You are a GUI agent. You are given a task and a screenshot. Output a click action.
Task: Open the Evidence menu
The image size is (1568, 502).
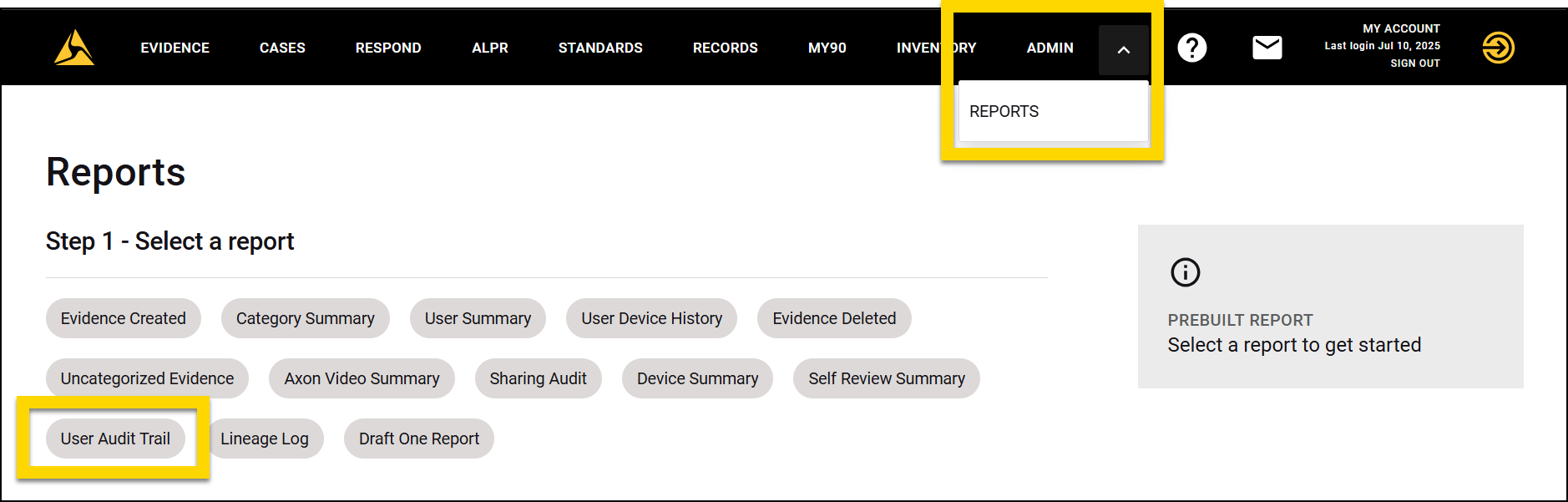[175, 48]
